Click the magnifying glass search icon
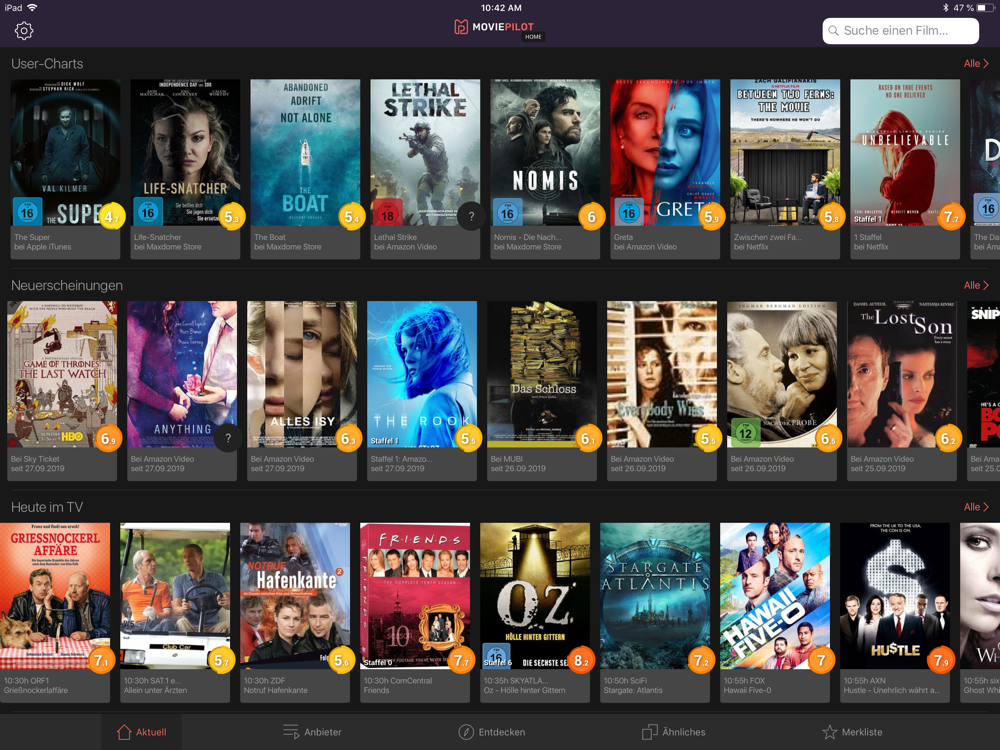The image size is (1000, 750). (834, 31)
